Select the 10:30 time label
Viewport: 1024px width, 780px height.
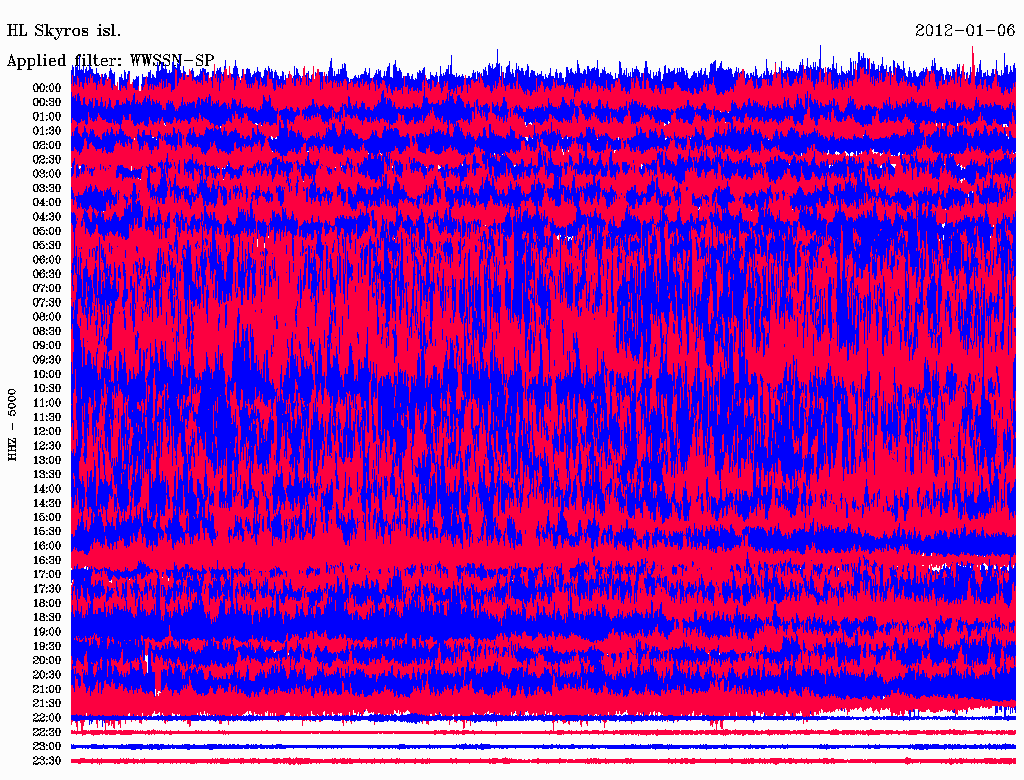47,389
